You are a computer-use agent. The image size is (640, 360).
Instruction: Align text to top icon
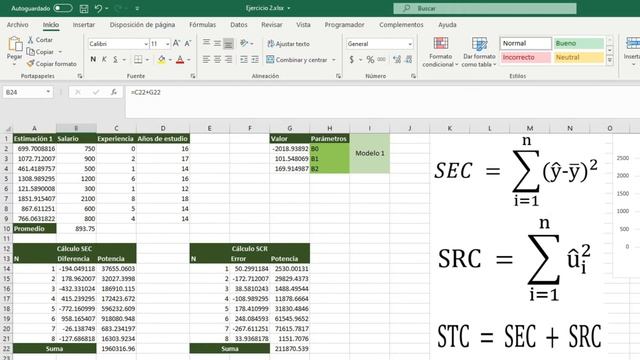tap(207, 43)
